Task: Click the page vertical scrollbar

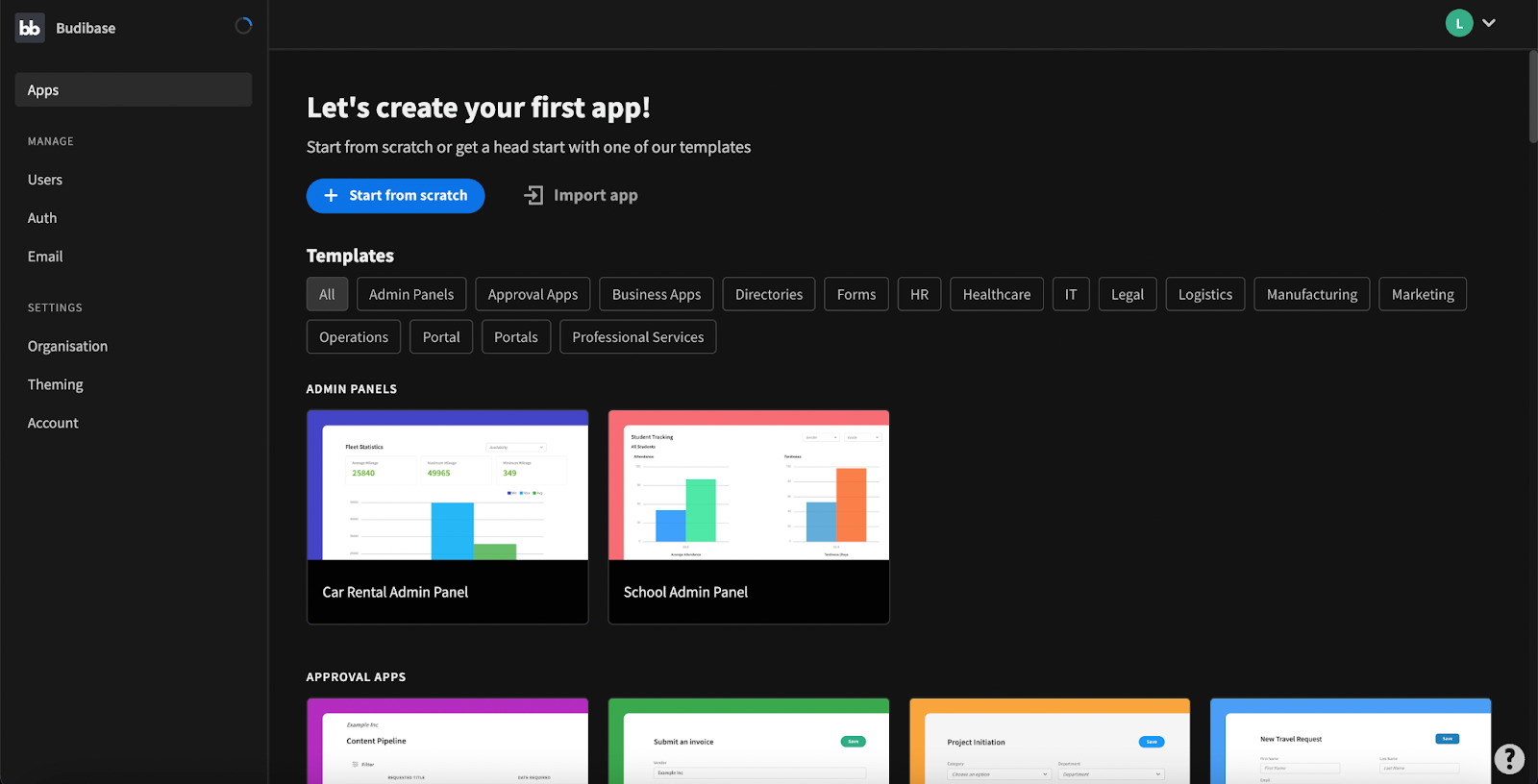Action: pos(1533,96)
